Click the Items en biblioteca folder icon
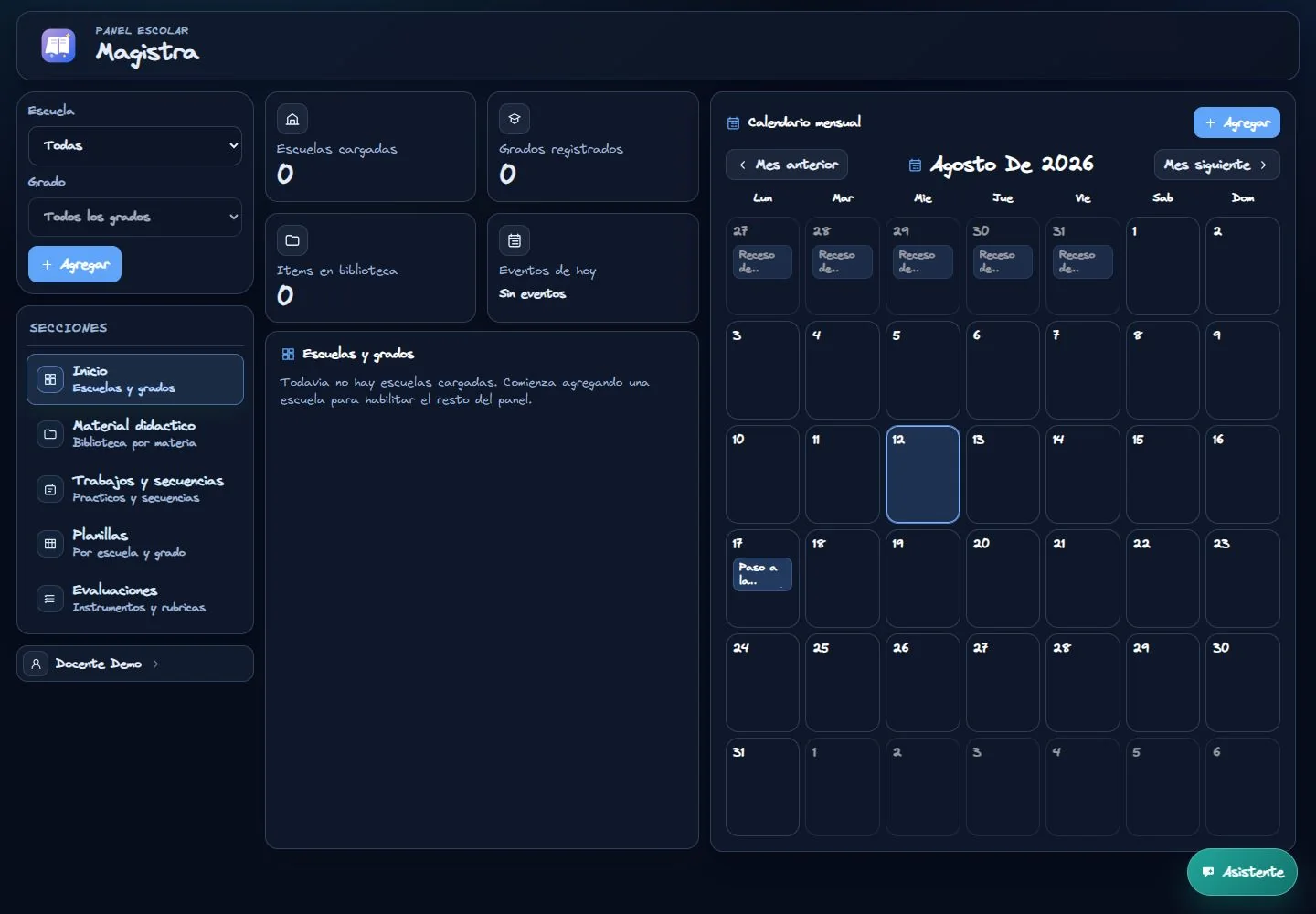This screenshot has width=1316, height=914. point(292,240)
